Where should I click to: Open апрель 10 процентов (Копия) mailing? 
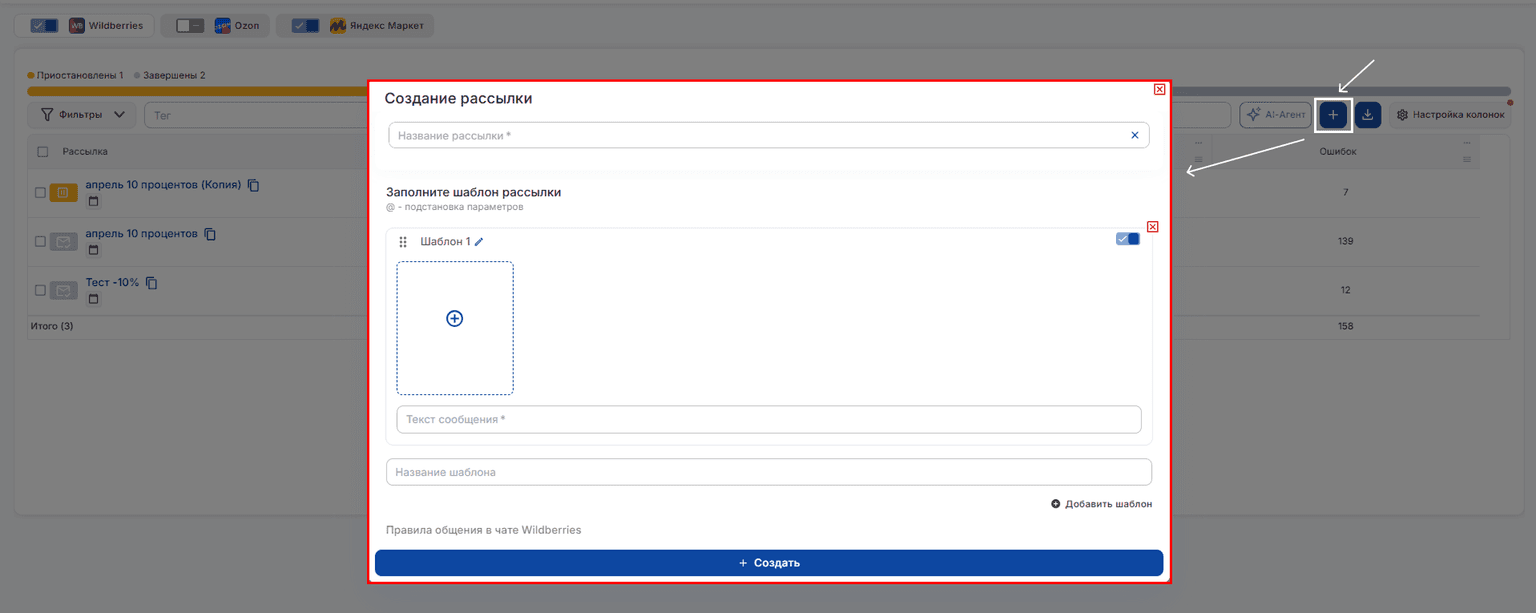(163, 185)
